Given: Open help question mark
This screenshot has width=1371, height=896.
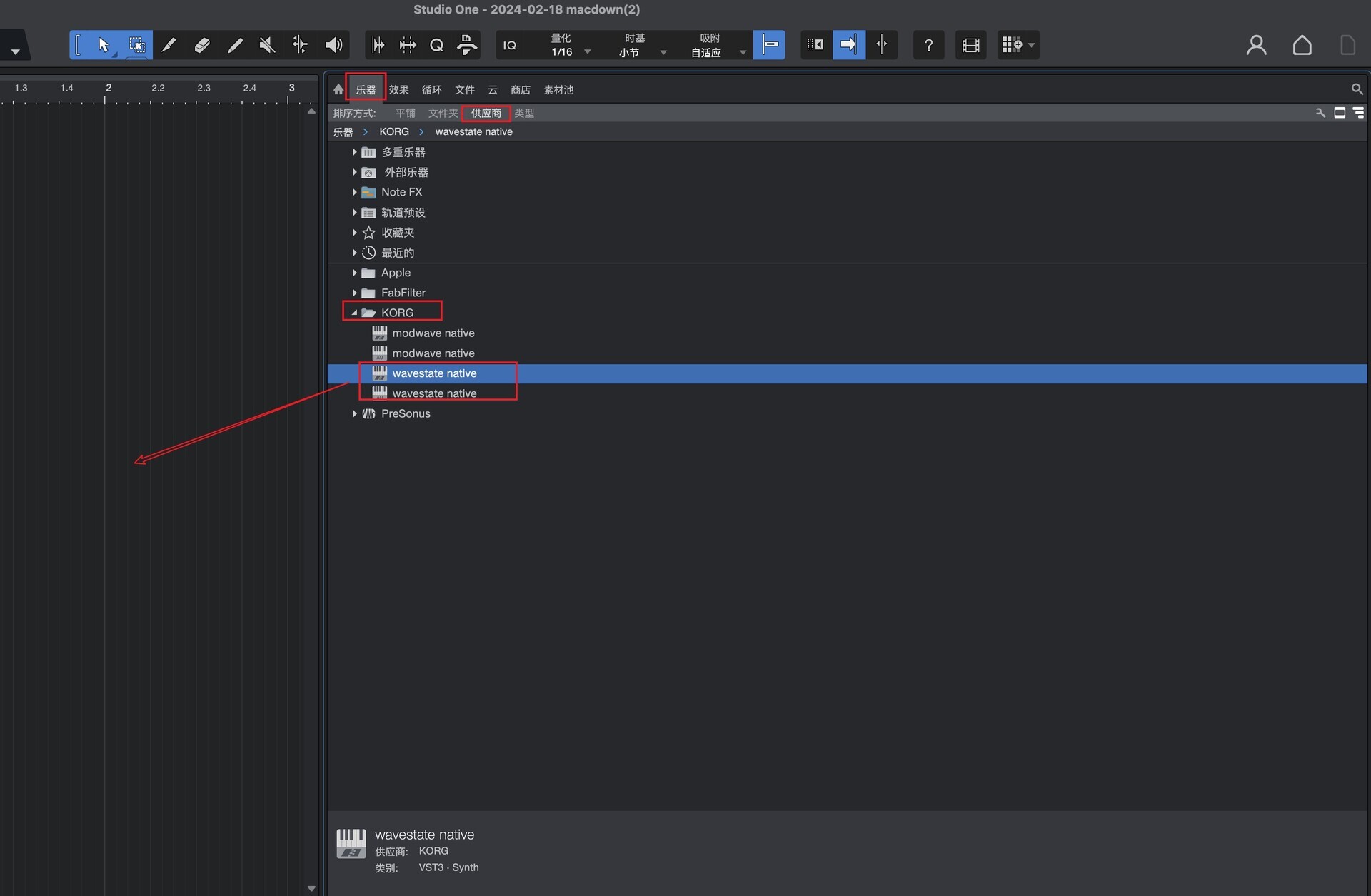Looking at the screenshot, I should click(x=929, y=45).
